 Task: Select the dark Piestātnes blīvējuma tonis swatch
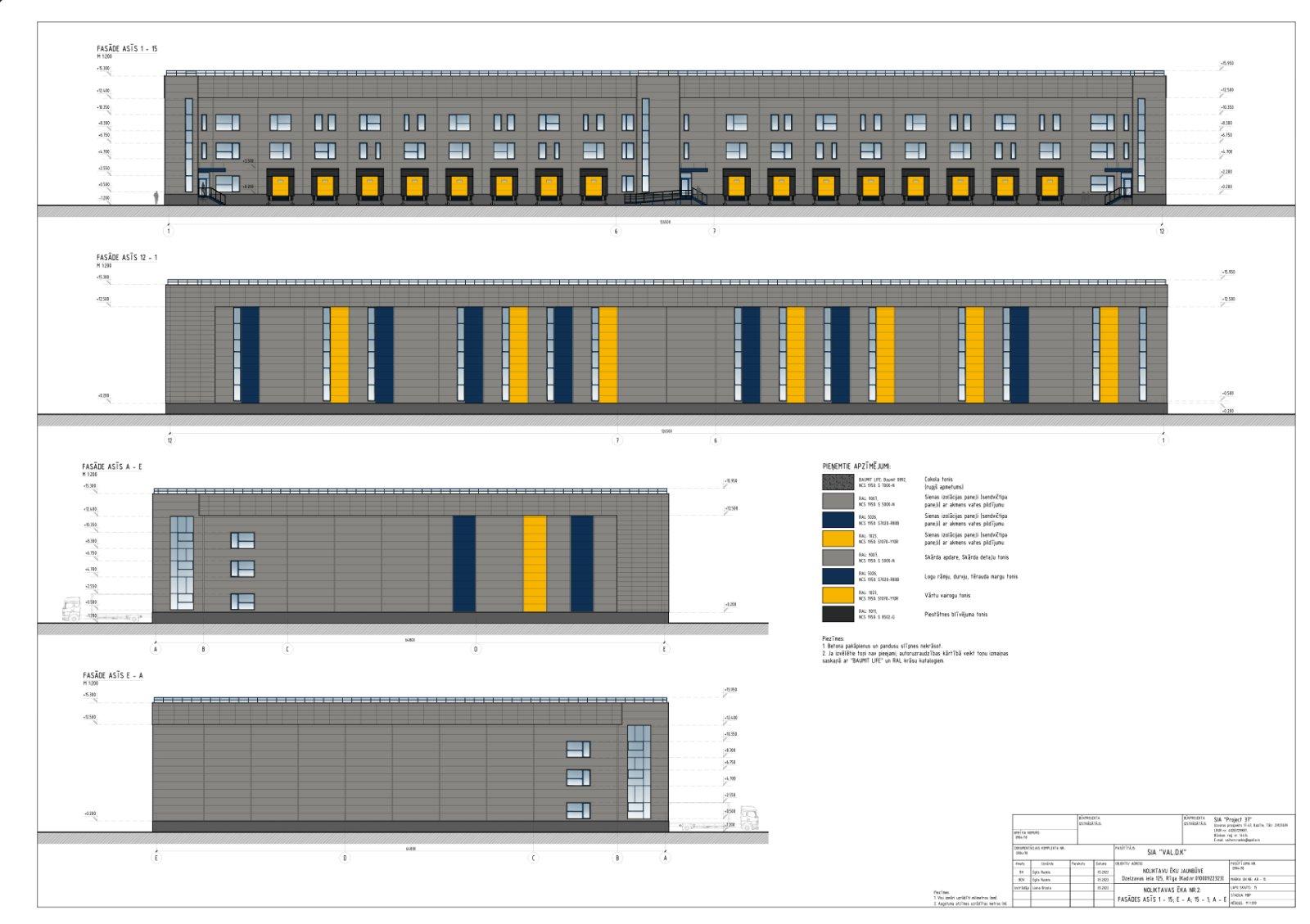click(x=838, y=614)
